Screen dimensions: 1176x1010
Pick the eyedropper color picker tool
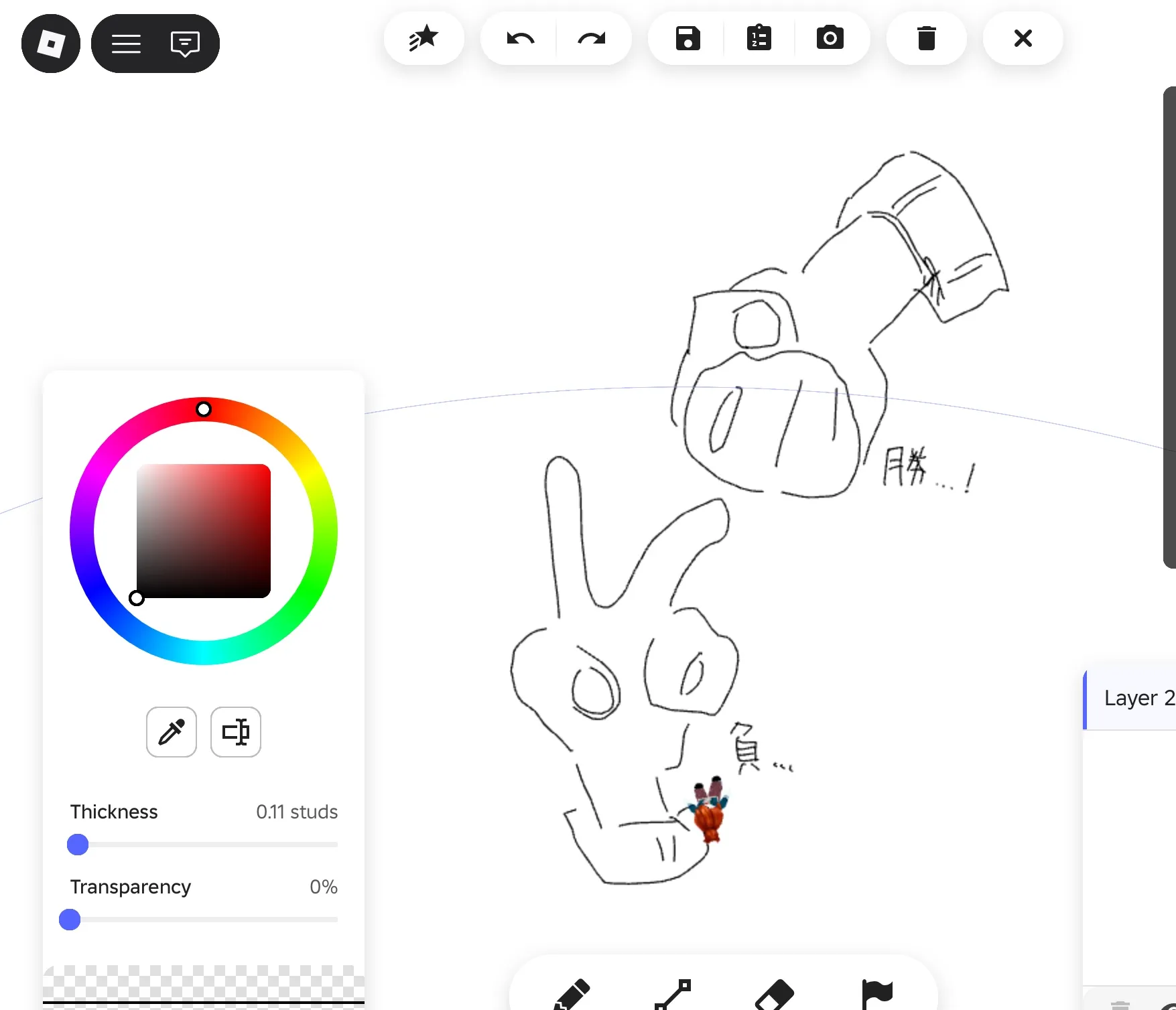[172, 732]
